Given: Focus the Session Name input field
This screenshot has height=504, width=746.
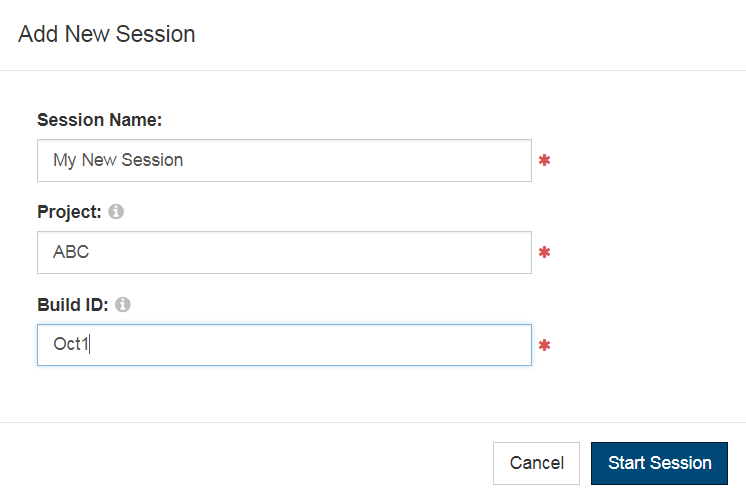Looking at the screenshot, I should tap(285, 160).
